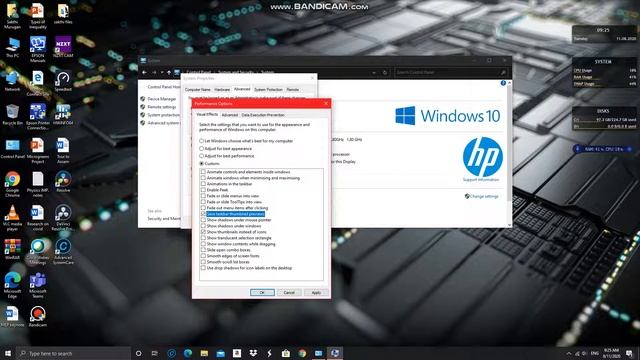
Task: Open the Type of Inequality presentation icon
Action: 38,16
